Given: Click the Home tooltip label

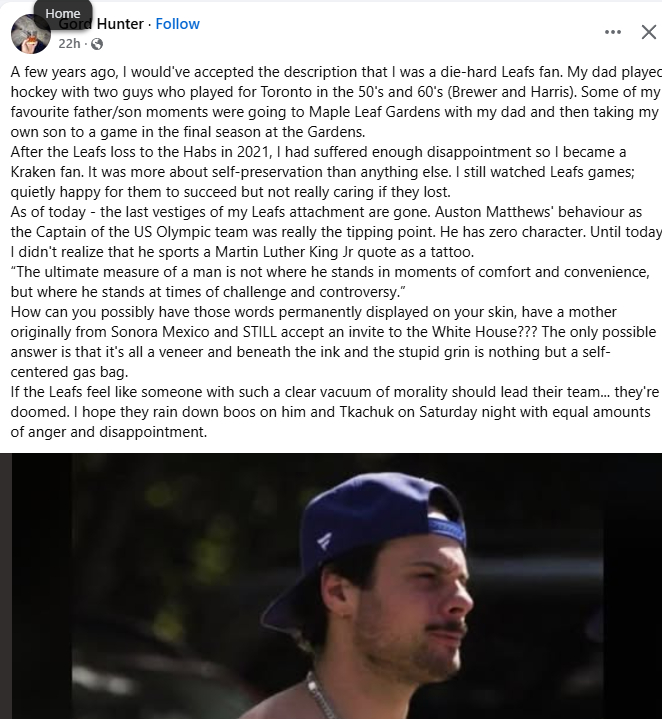Looking at the screenshot, I should 63,13.
